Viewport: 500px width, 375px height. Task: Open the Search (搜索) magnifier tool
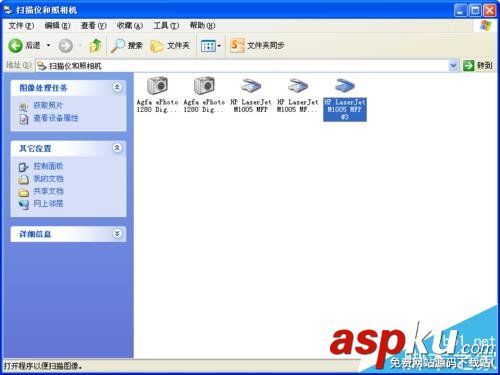(127, 46)
